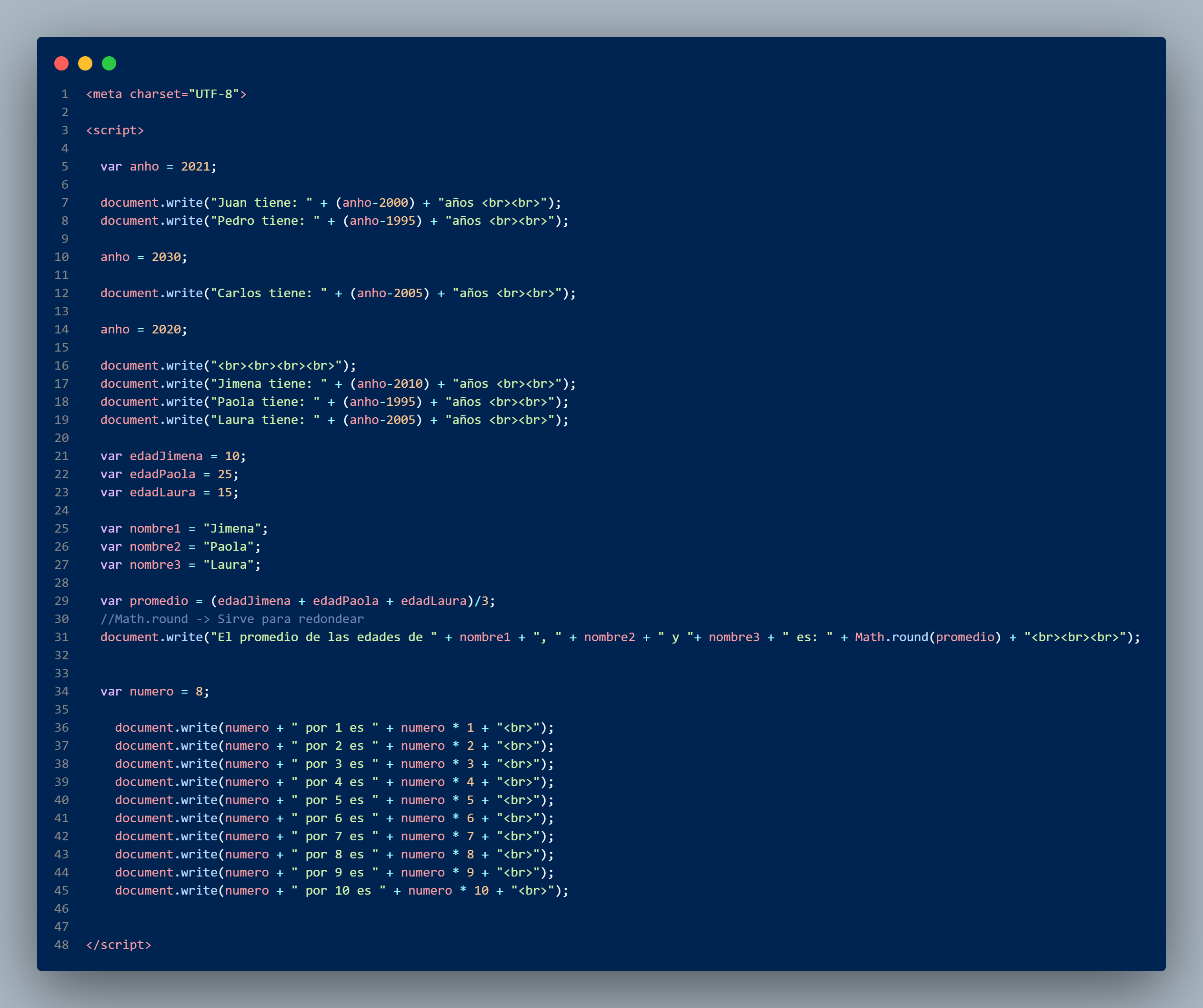The height and width of the screenshot is (1008, 1203).
Task: Click the 'Paola tiene' document.write line
Action: [334, 402]
